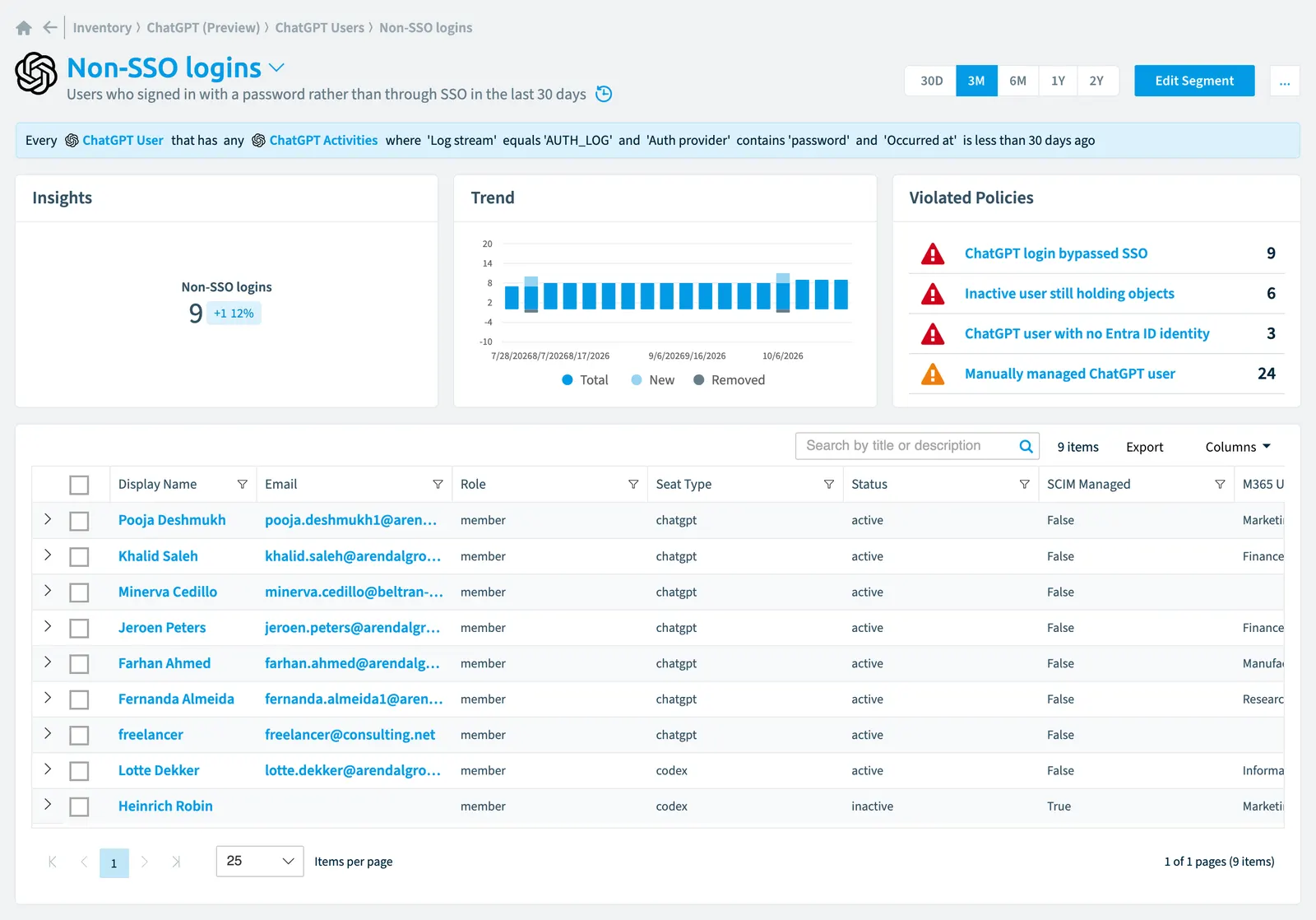Select the Heinrich Robin row checkbox
The image size is (1316, 920).
coord(79,806)
